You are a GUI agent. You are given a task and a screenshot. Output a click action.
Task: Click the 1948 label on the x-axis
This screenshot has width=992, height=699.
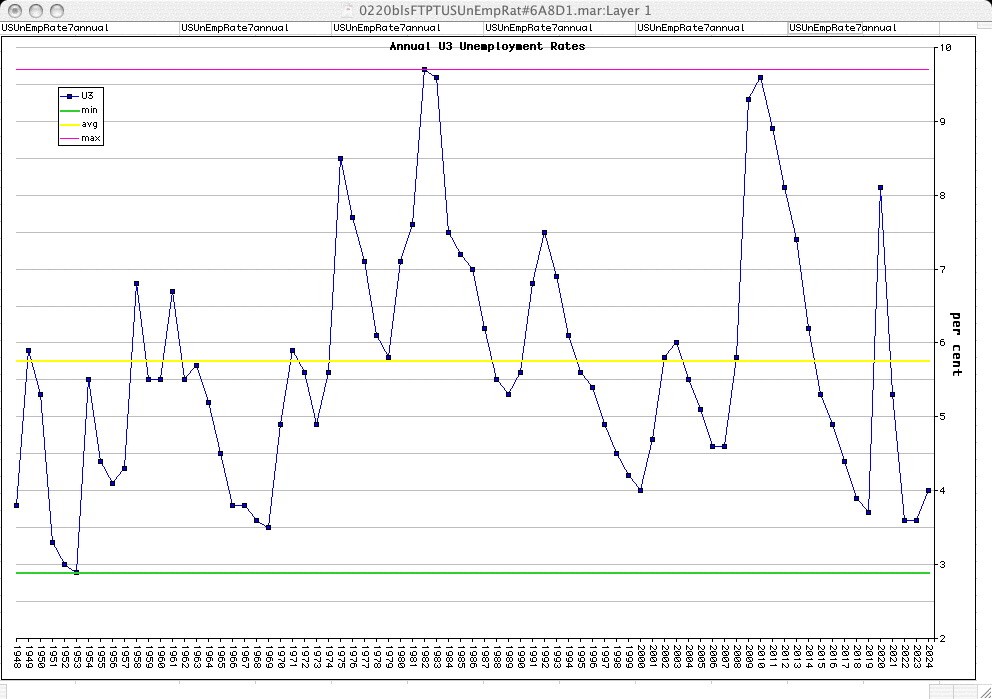click(17, 655)
